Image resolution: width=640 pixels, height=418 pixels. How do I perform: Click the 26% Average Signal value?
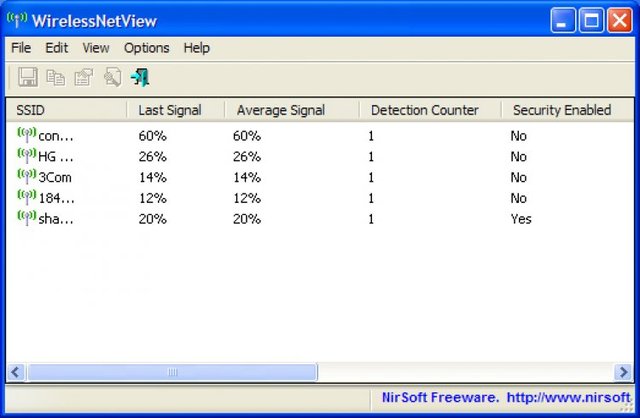(247, 157)
